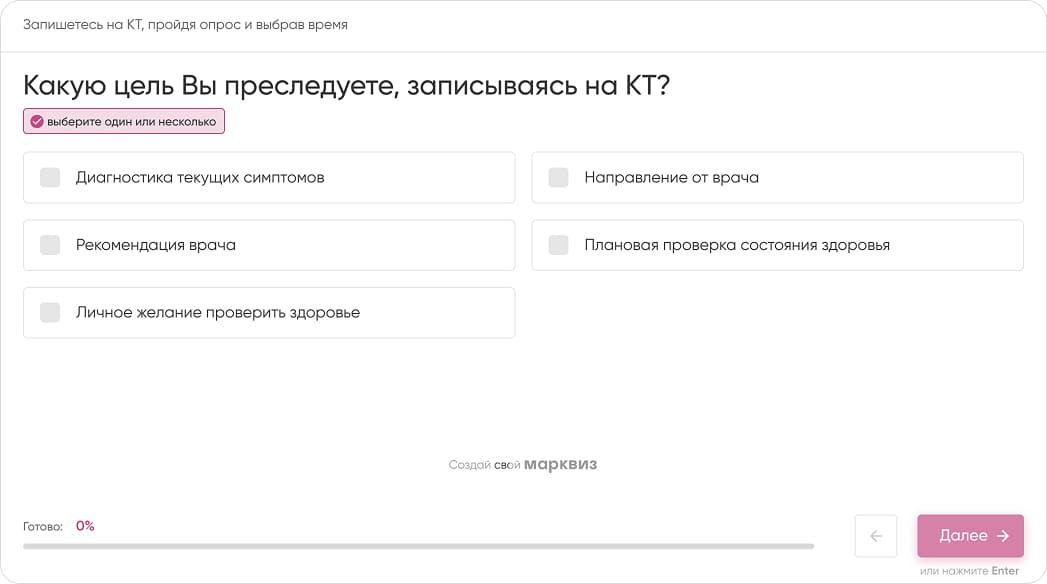Click the checkmark icon in the pink hint badge

tap(38, 121)
